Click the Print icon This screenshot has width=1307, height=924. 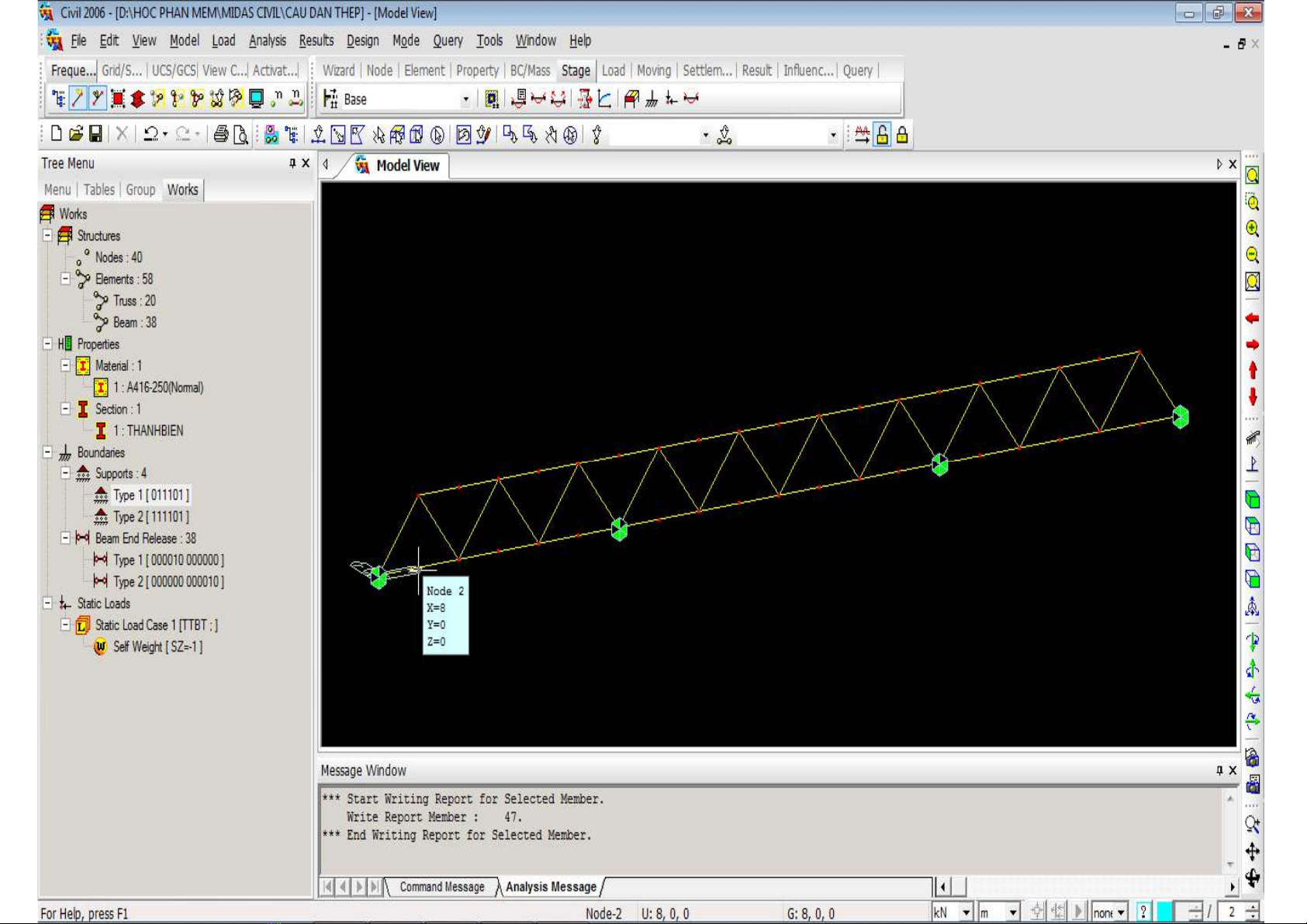coord(221,134)
